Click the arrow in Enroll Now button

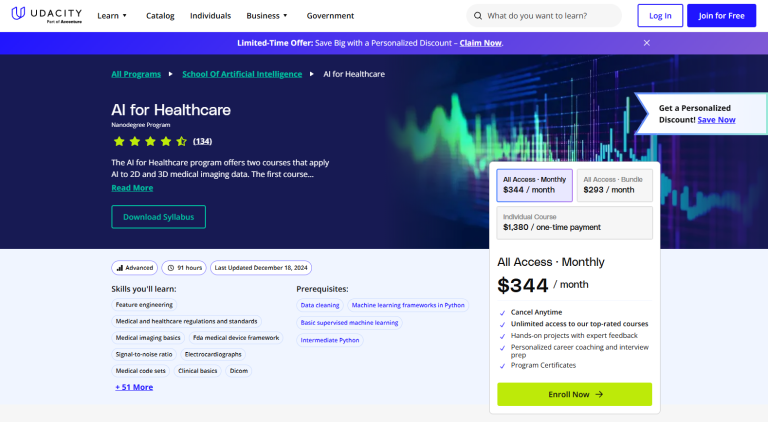(599, 394)
